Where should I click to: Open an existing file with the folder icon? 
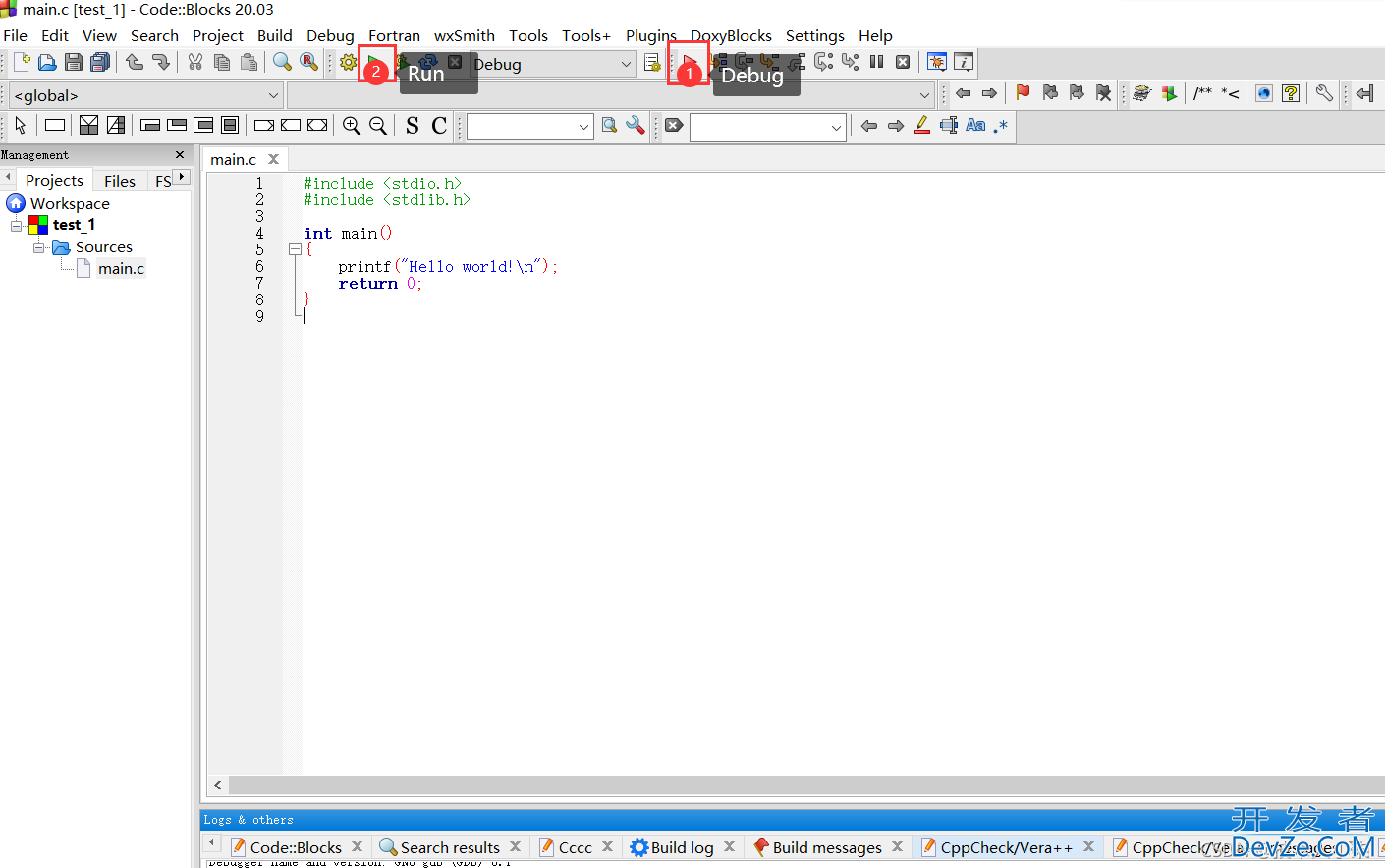point(47,63)
